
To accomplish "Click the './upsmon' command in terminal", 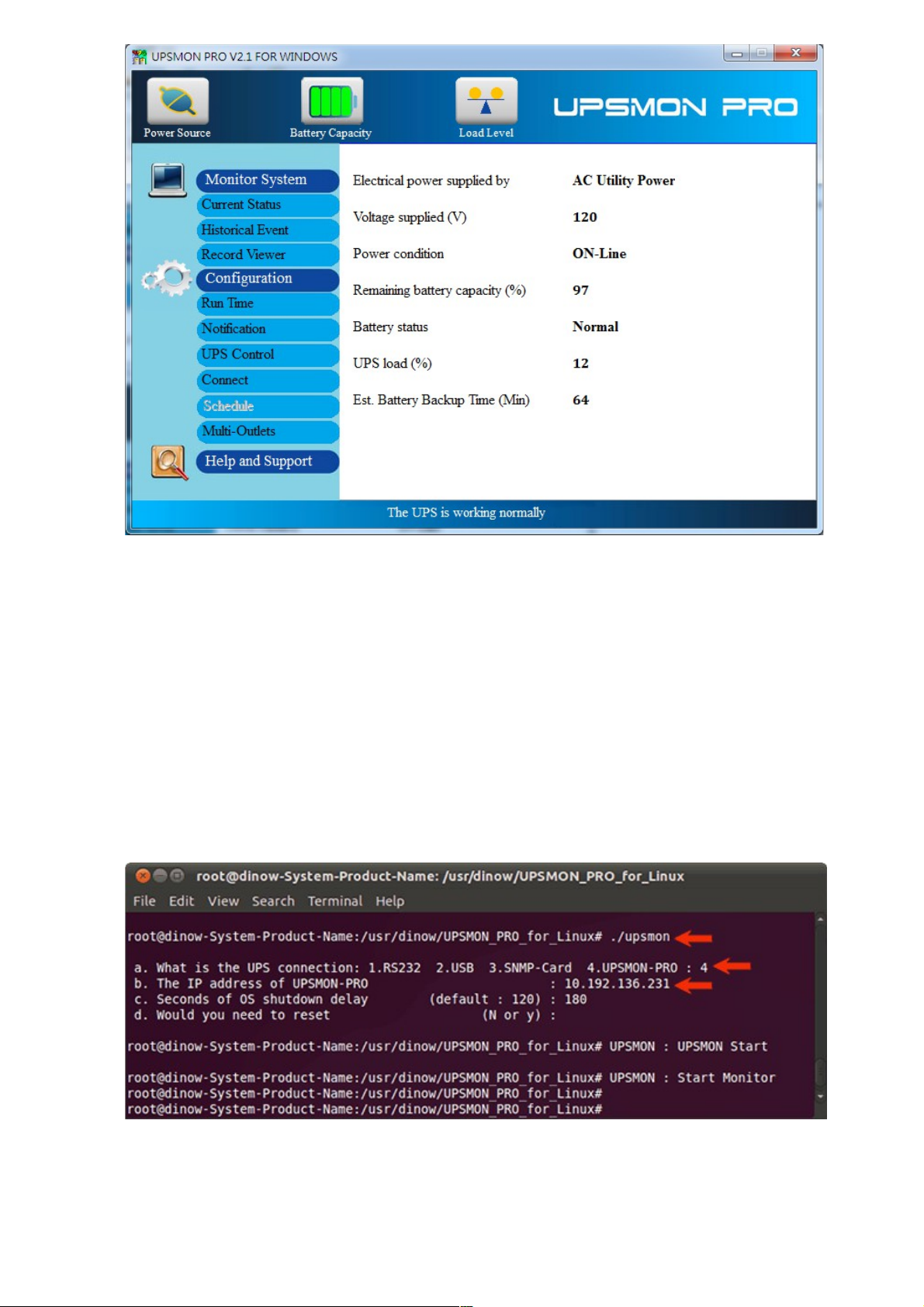I will click(x=639, y=936).
